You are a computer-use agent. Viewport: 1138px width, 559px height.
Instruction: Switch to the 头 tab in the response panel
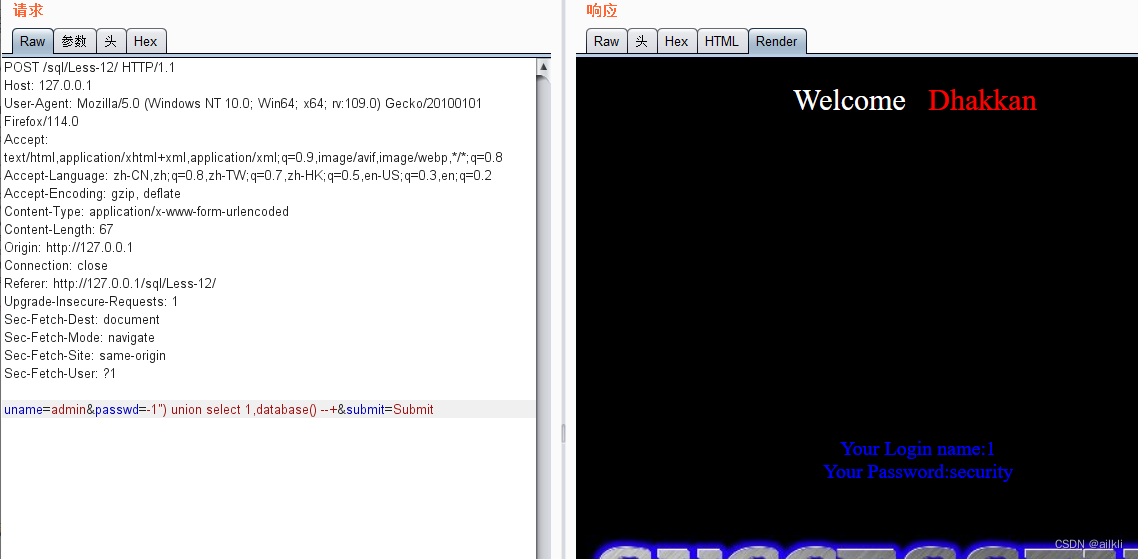(x=642, y=41)
